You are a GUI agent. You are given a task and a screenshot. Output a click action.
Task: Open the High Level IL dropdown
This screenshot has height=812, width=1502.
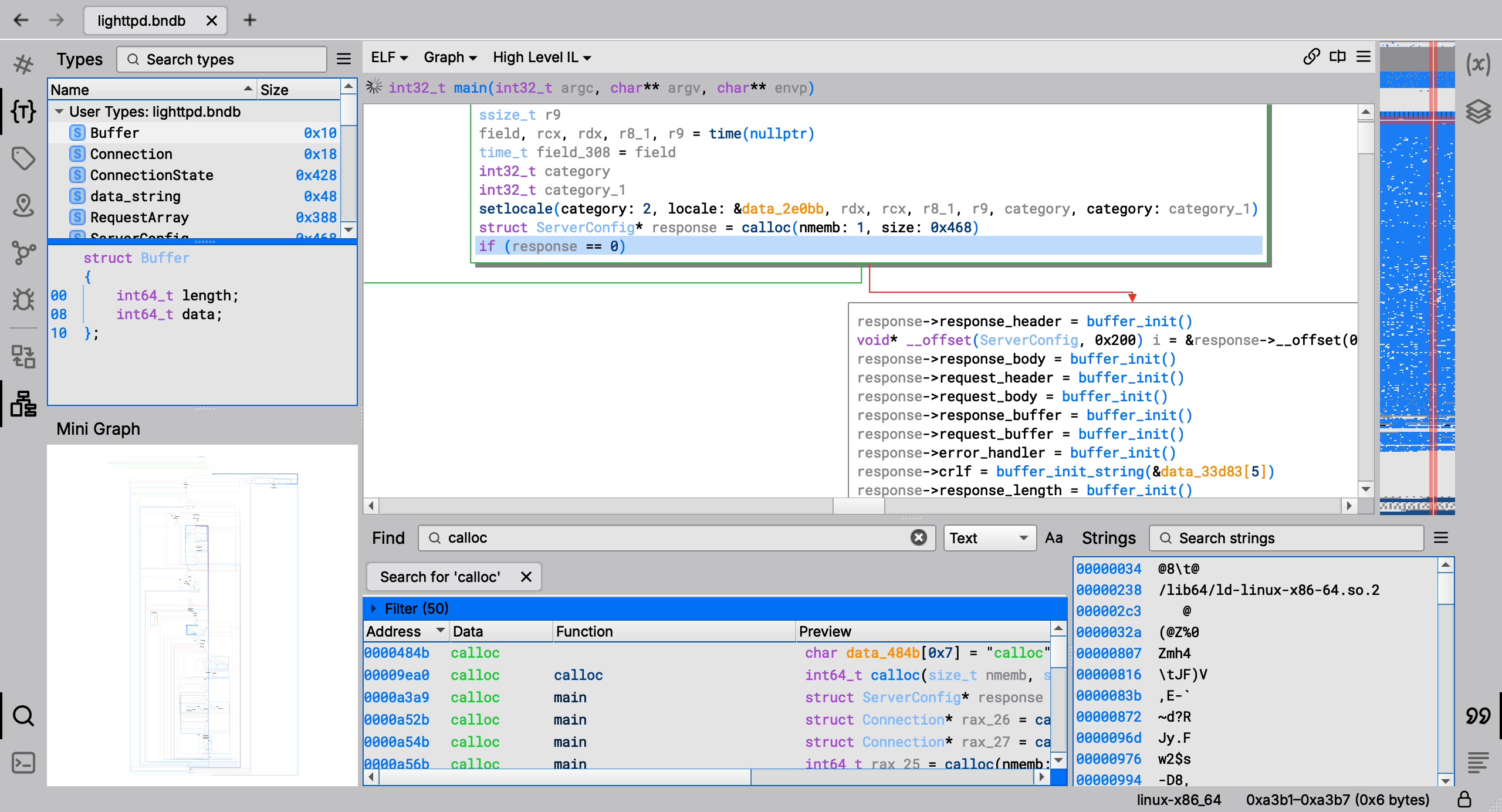[x=542, y=57]
